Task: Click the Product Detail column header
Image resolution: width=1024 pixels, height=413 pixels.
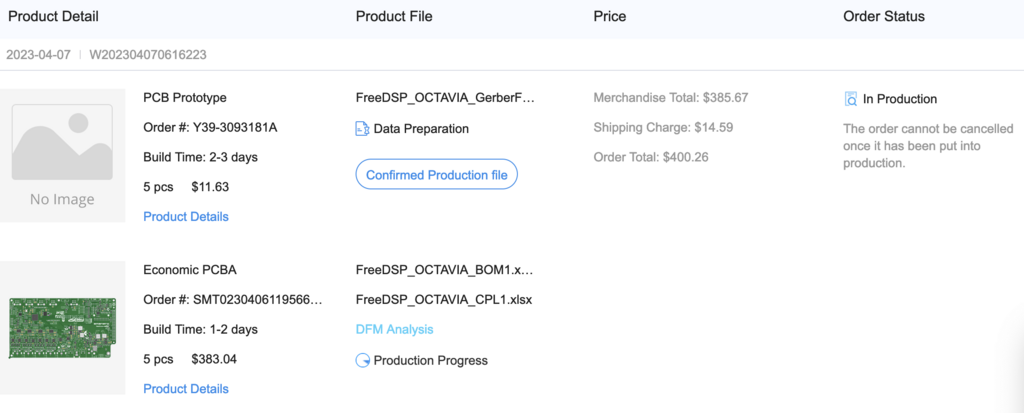Action: click(x=54, y=16)
